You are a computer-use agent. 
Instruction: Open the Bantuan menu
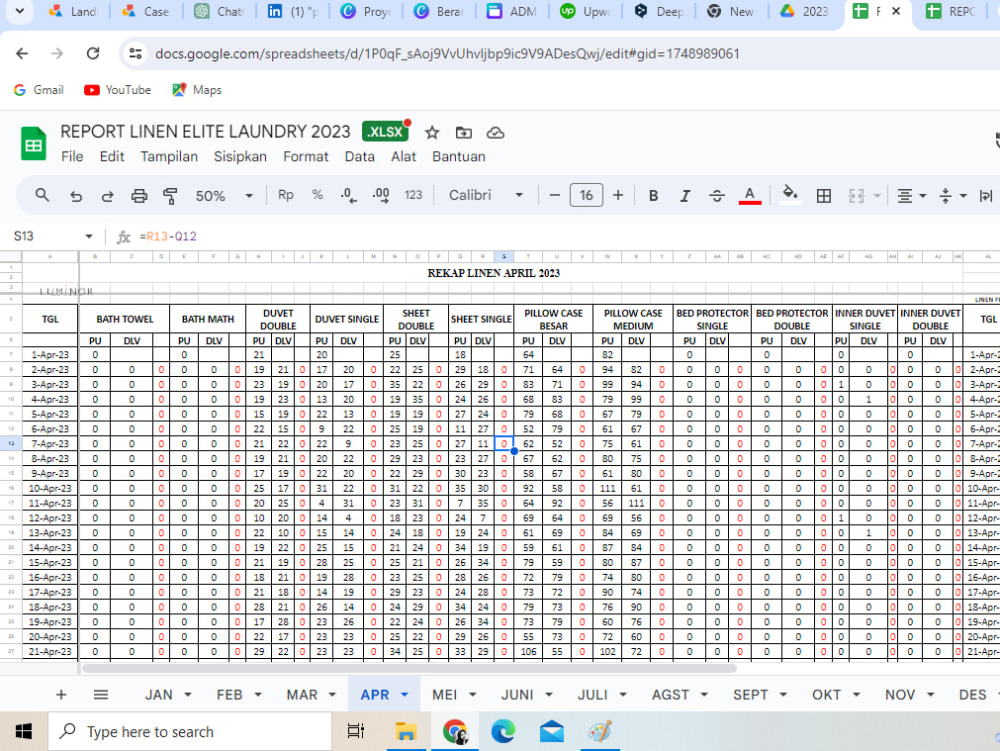[x=459, y=157]
